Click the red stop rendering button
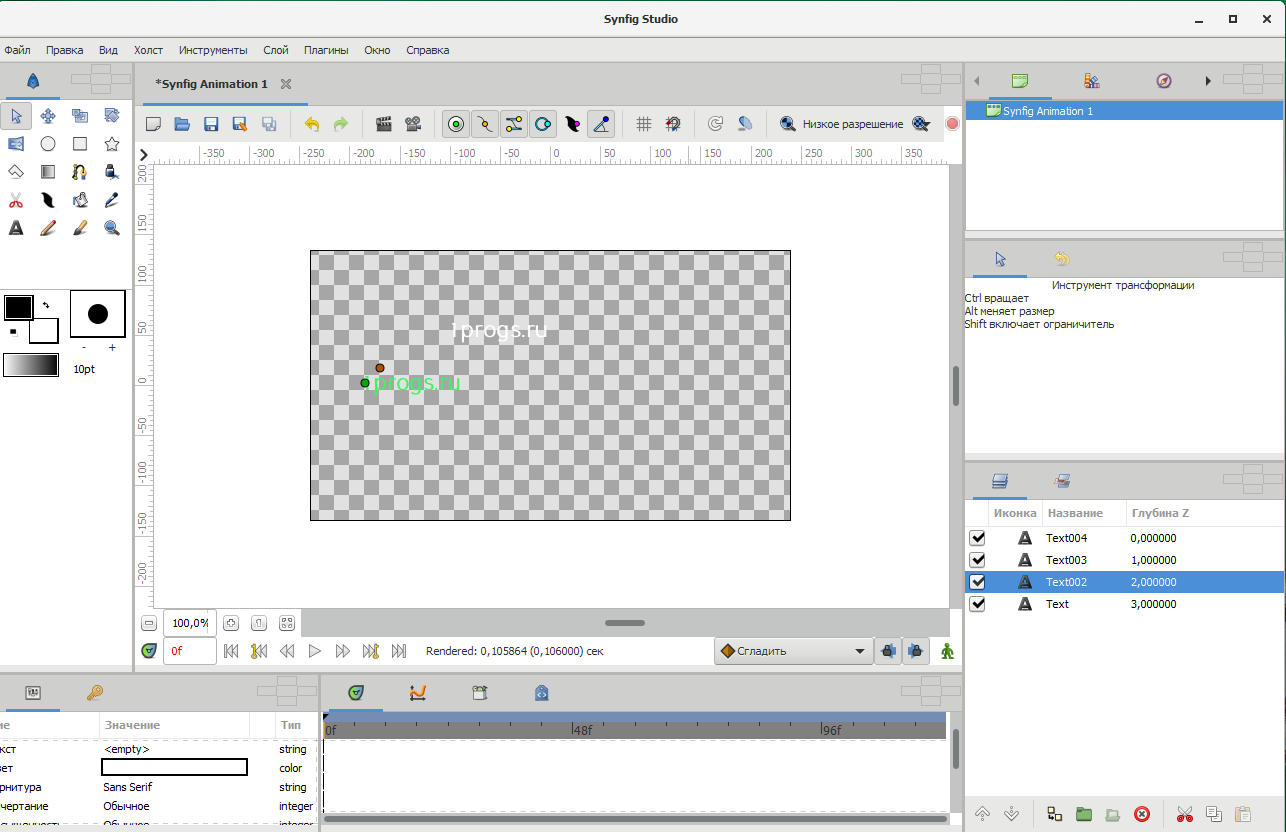 [x=952, y=124]
